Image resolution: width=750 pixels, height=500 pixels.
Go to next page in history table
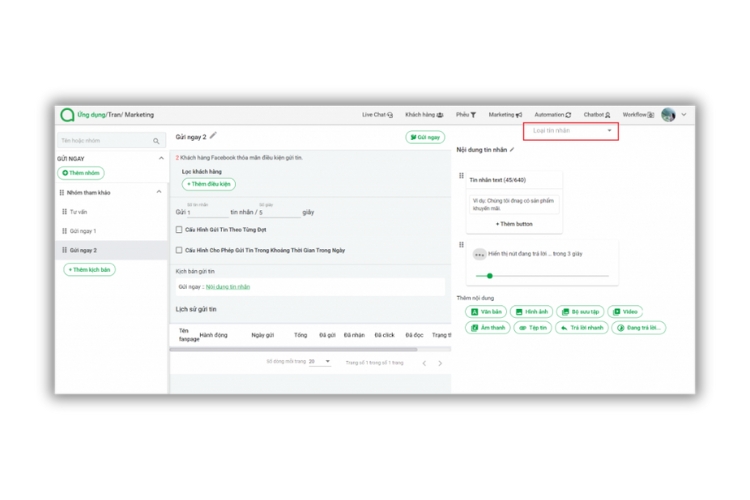(x=440, y=363)
